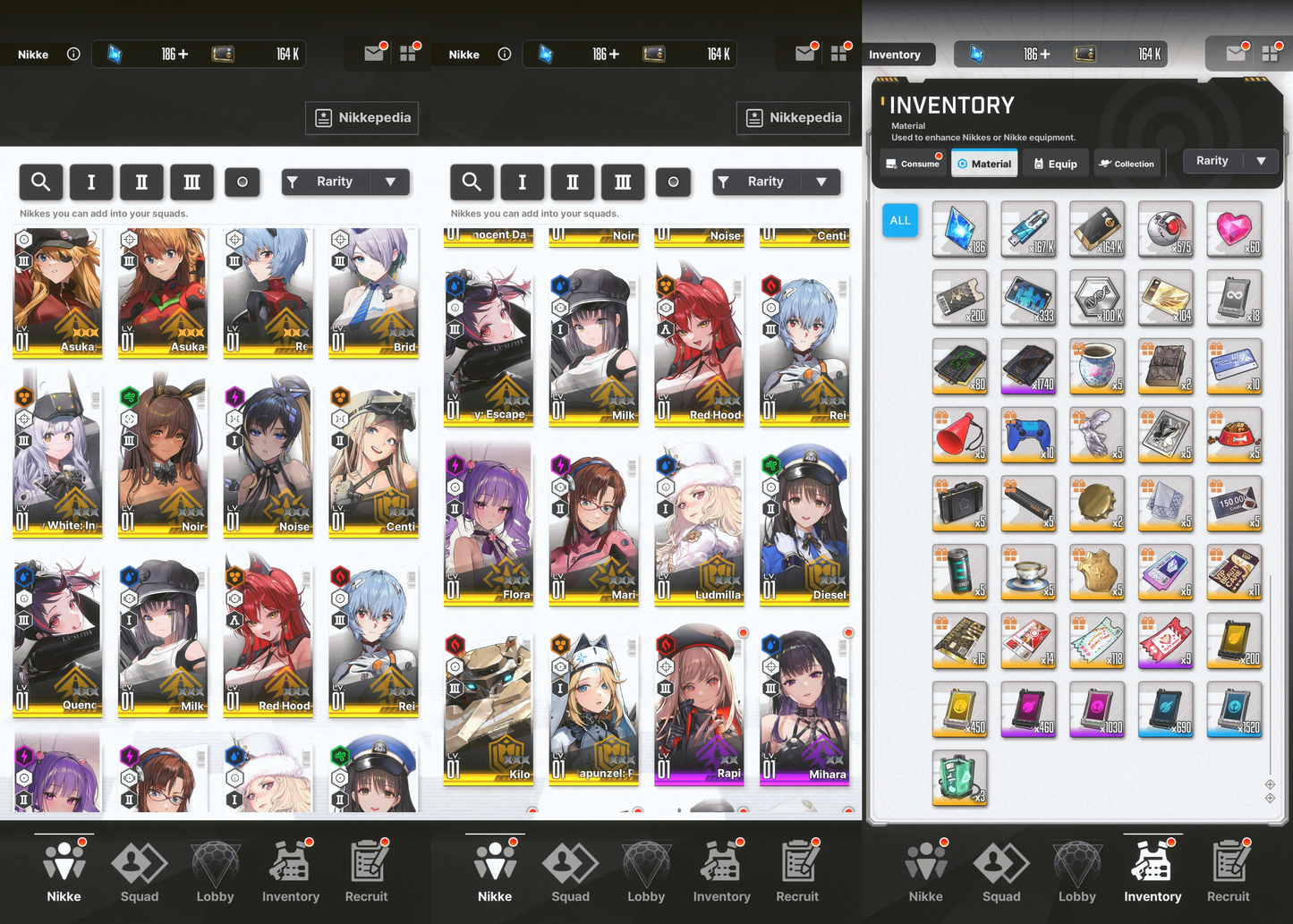Toggle Burst I filter in middle panel
The height and width of the screenshot is (924, 1293).
tap(522, 182)
